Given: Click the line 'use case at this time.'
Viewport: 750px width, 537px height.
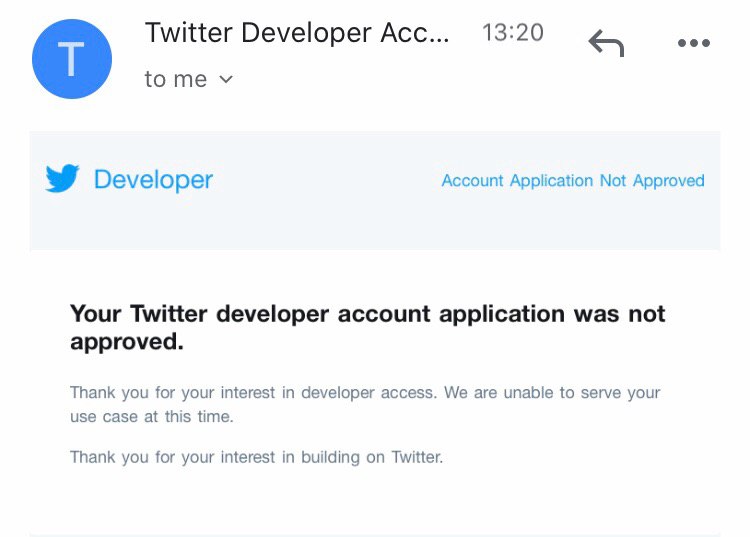Looking at the screenshot, I should click(151, 416).
